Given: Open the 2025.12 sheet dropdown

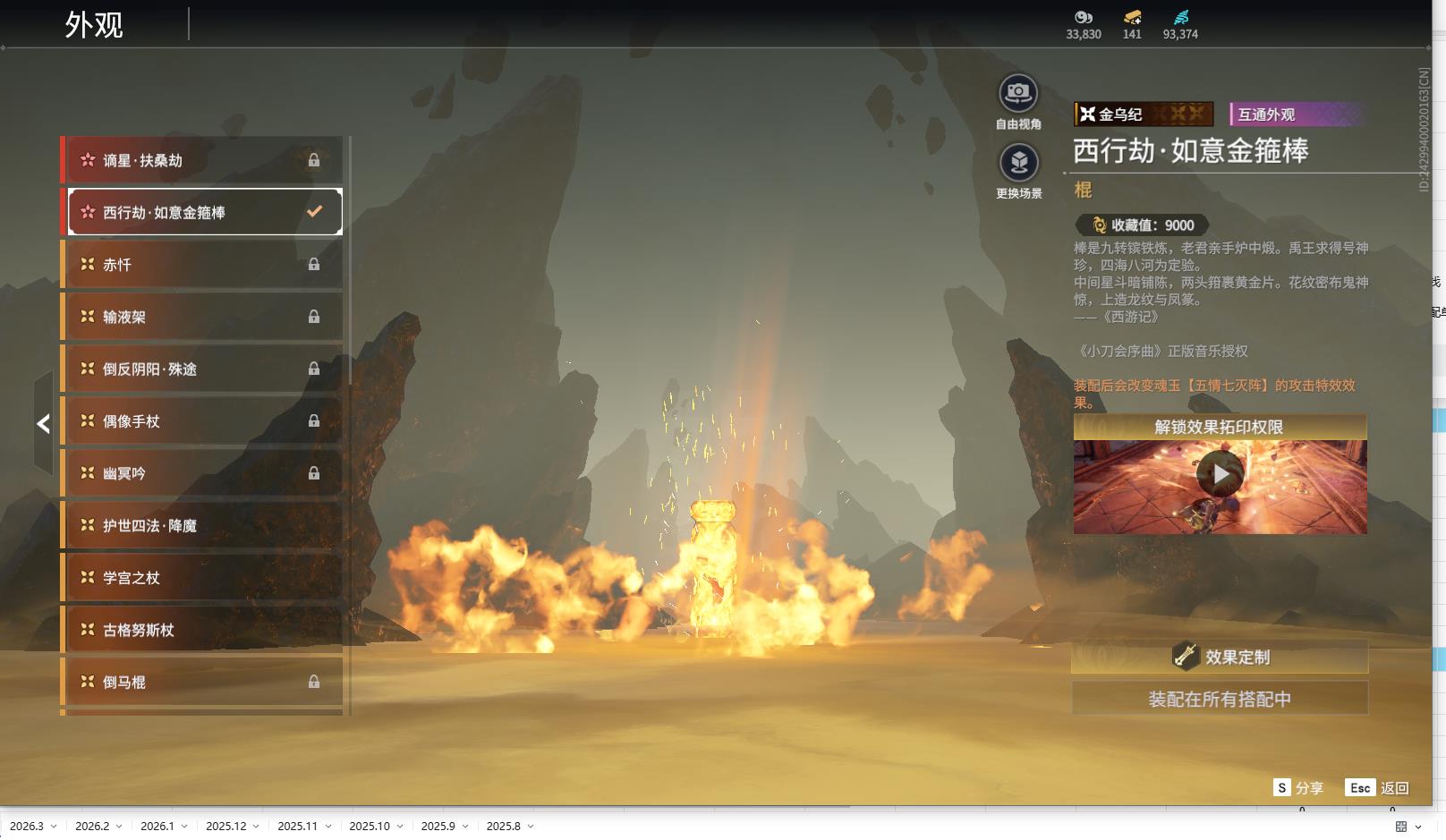Looking at the screenshot, I should [256, 827].
